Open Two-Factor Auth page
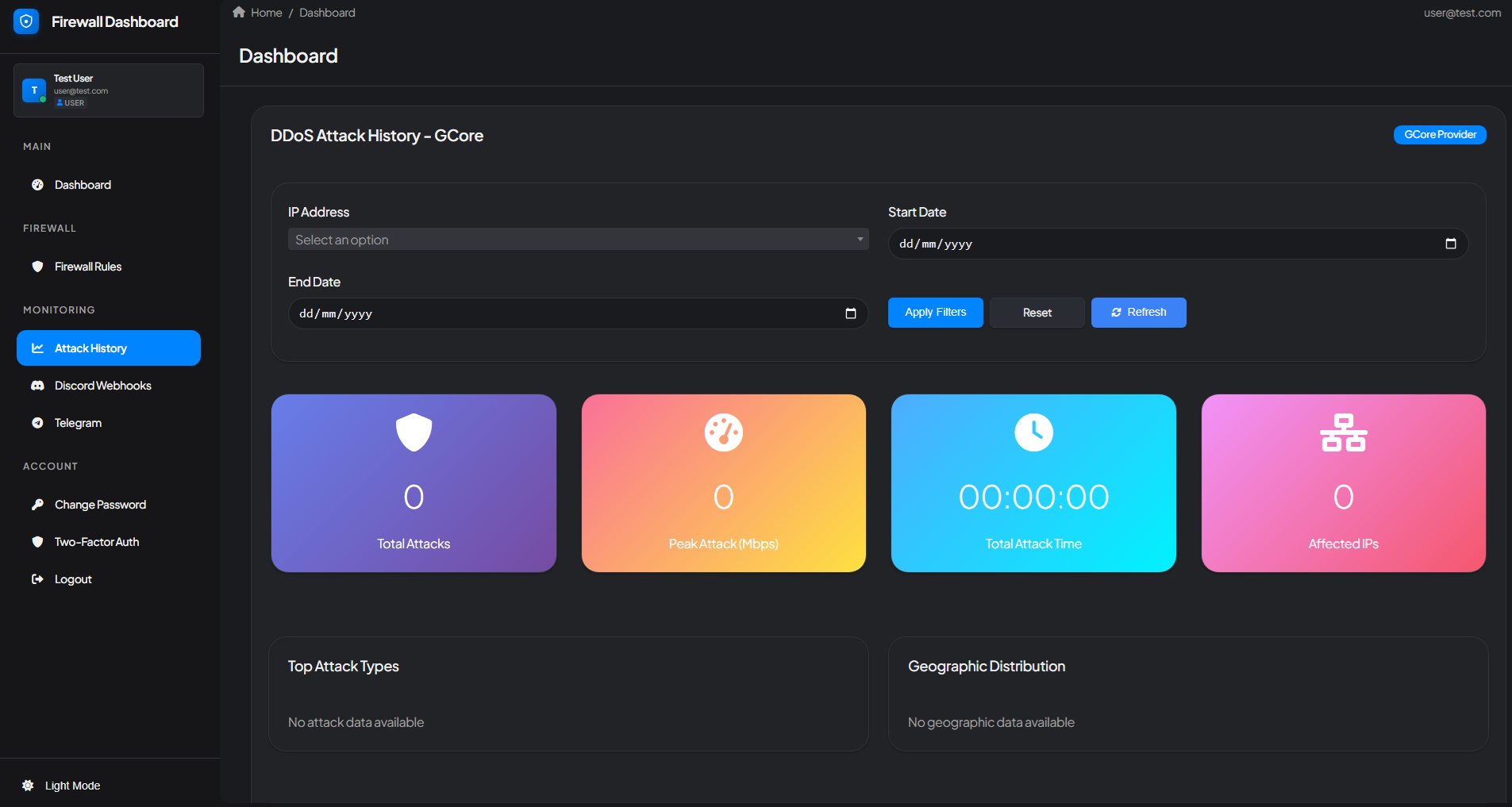Screen dimensions: 1512x807 (x=109, y=542)
